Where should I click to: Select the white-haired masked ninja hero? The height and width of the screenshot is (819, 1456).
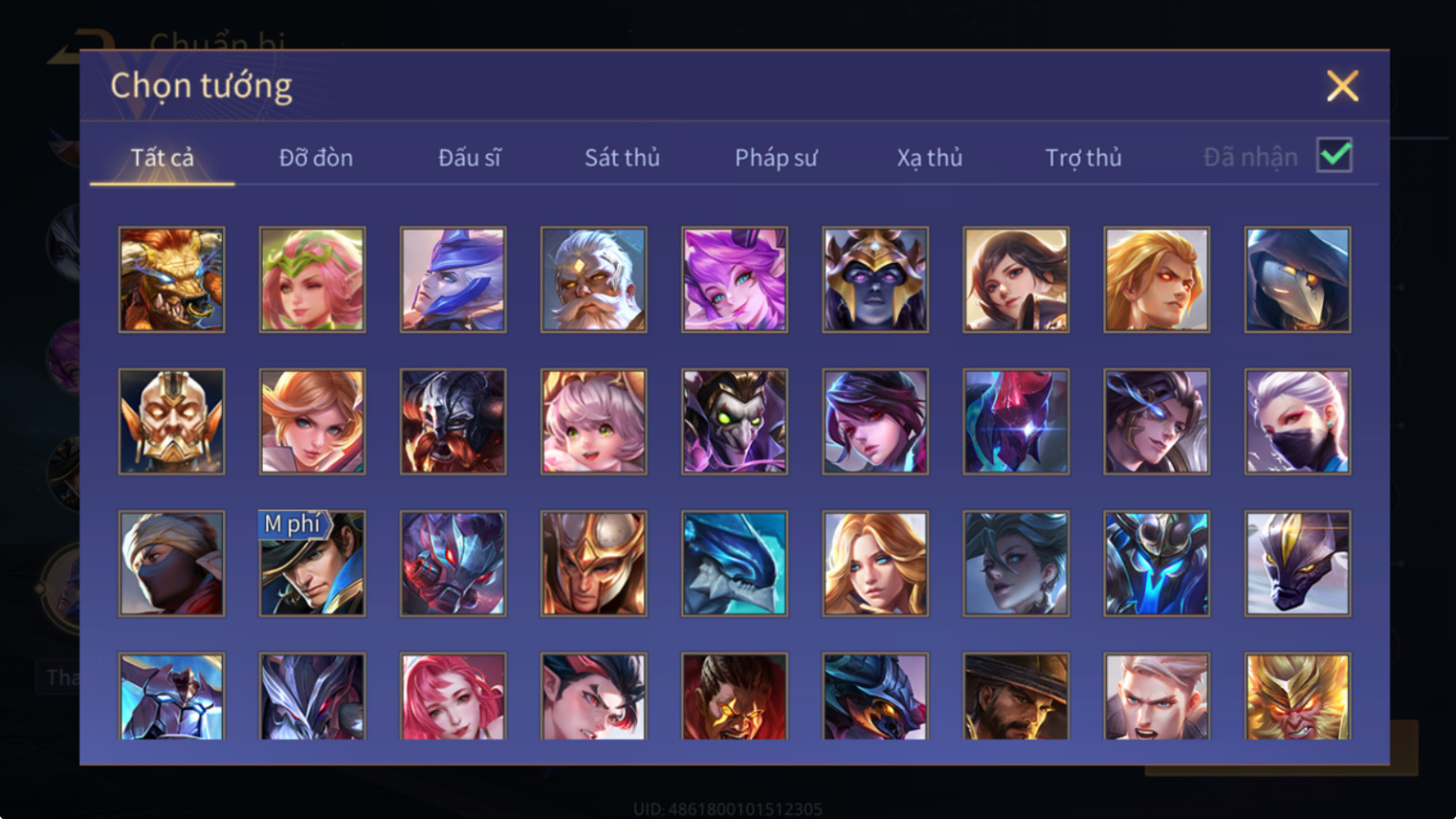pyautogui.click(x=1297, y=421)
